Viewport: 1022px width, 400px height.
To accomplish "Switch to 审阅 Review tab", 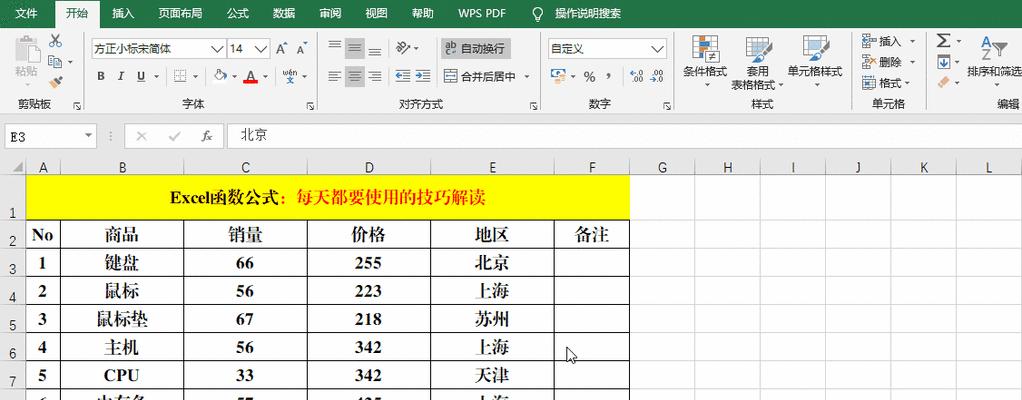I will tap(330, 13).
